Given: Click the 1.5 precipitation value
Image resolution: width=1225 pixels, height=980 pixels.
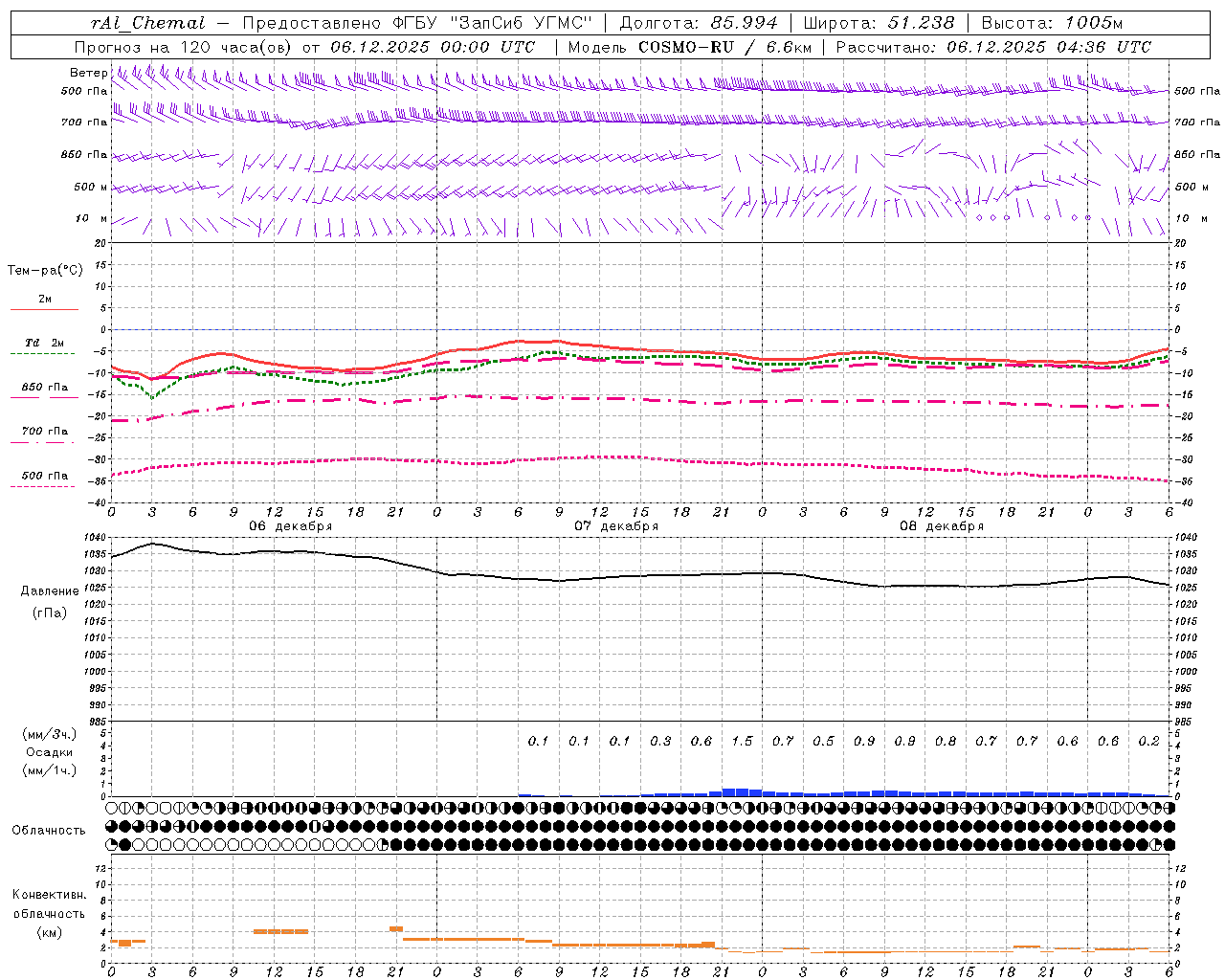Looking at the screenshot, I should point(742,741).
